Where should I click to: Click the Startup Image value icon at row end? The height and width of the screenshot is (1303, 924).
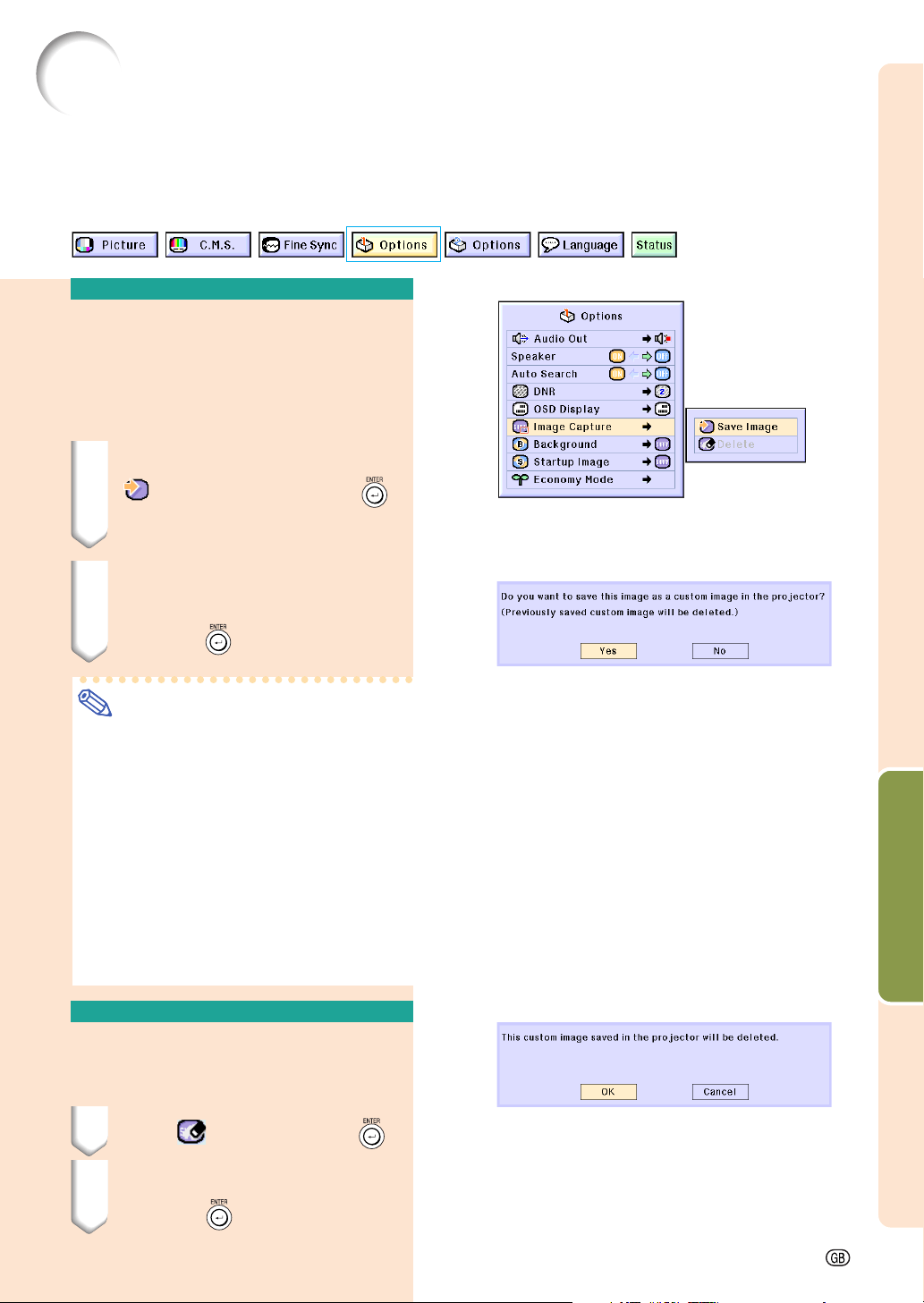pos(663,461)
